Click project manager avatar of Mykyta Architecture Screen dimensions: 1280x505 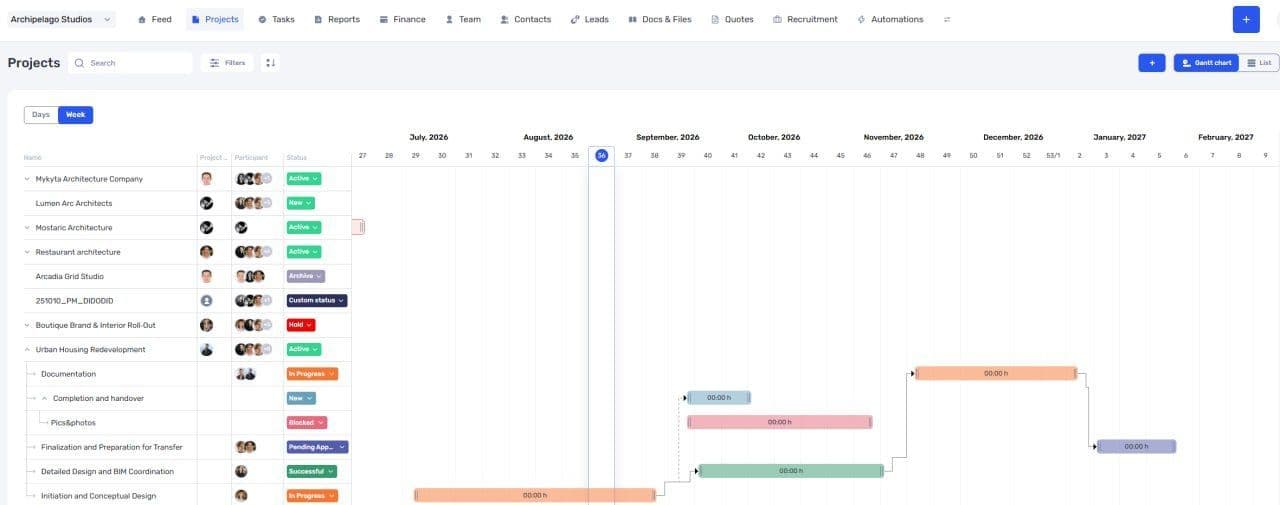pos(206,179)
